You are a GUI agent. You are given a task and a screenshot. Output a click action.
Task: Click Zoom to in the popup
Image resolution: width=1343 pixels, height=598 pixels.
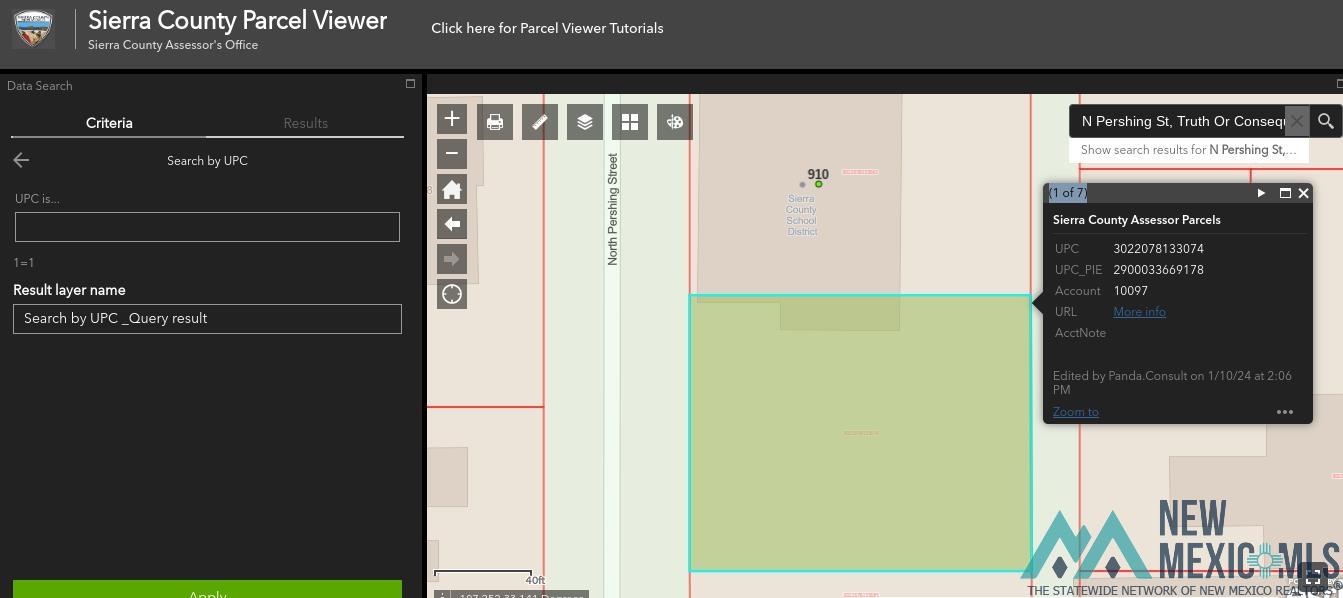click(1075, 412)
